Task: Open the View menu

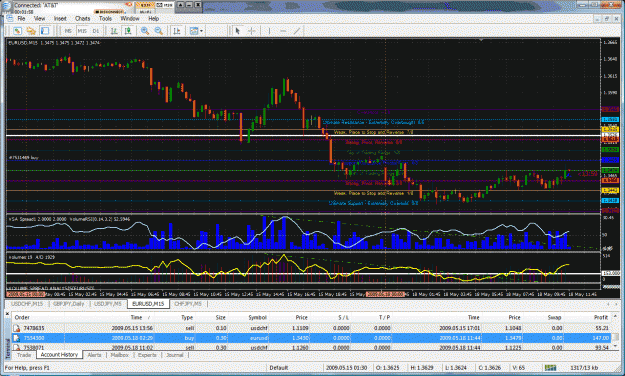Action: [x=39, y=18]
